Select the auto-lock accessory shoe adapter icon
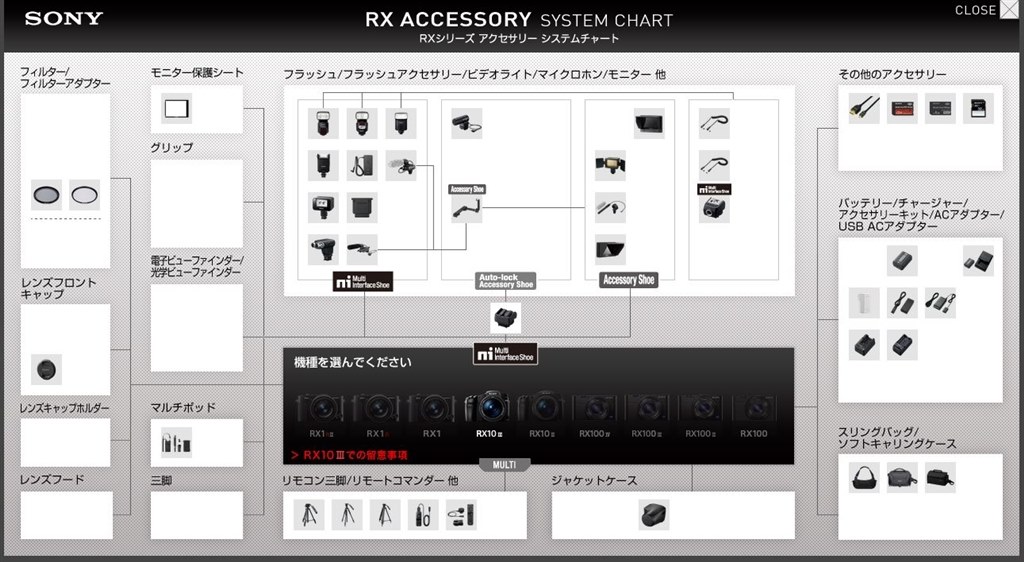The image size is (1024, 562). (x=505, y=318)
